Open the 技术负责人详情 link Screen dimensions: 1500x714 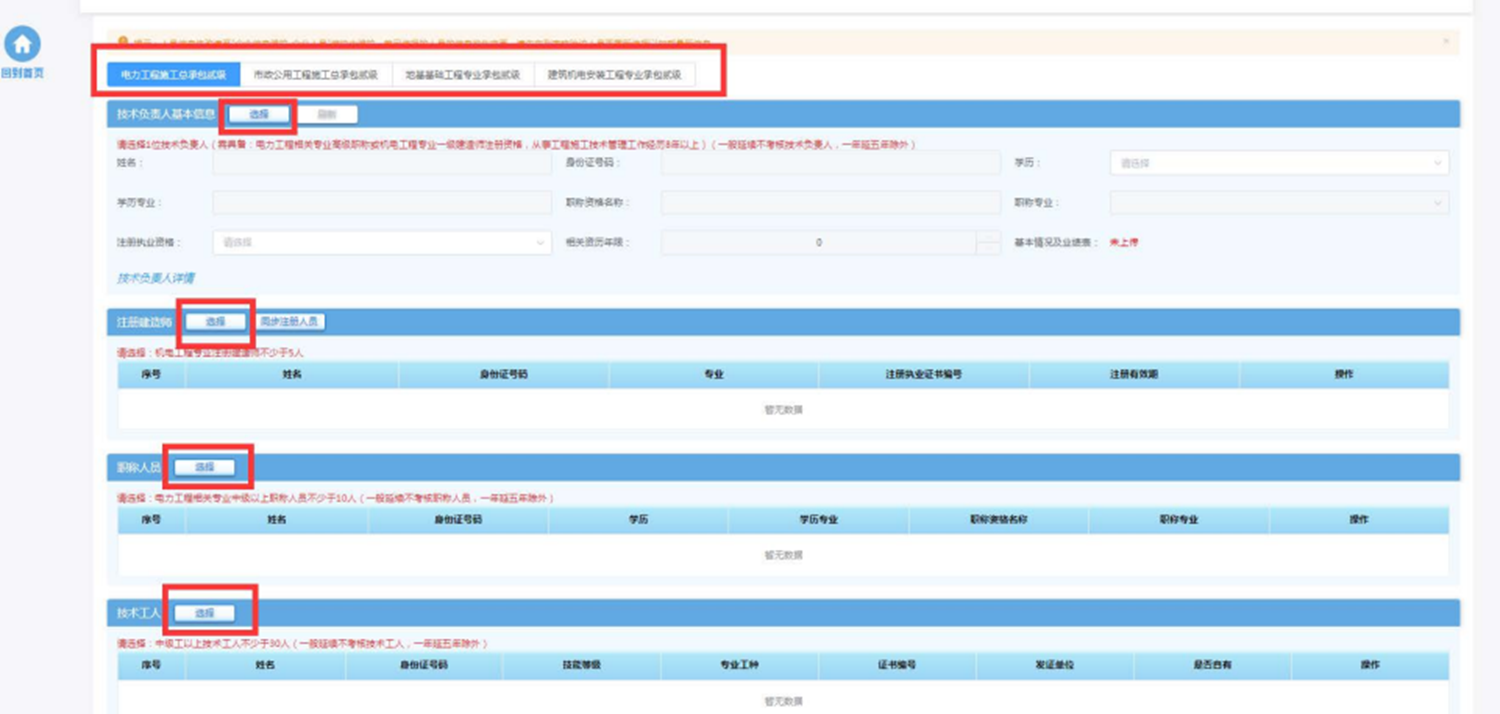click(155, 278)
